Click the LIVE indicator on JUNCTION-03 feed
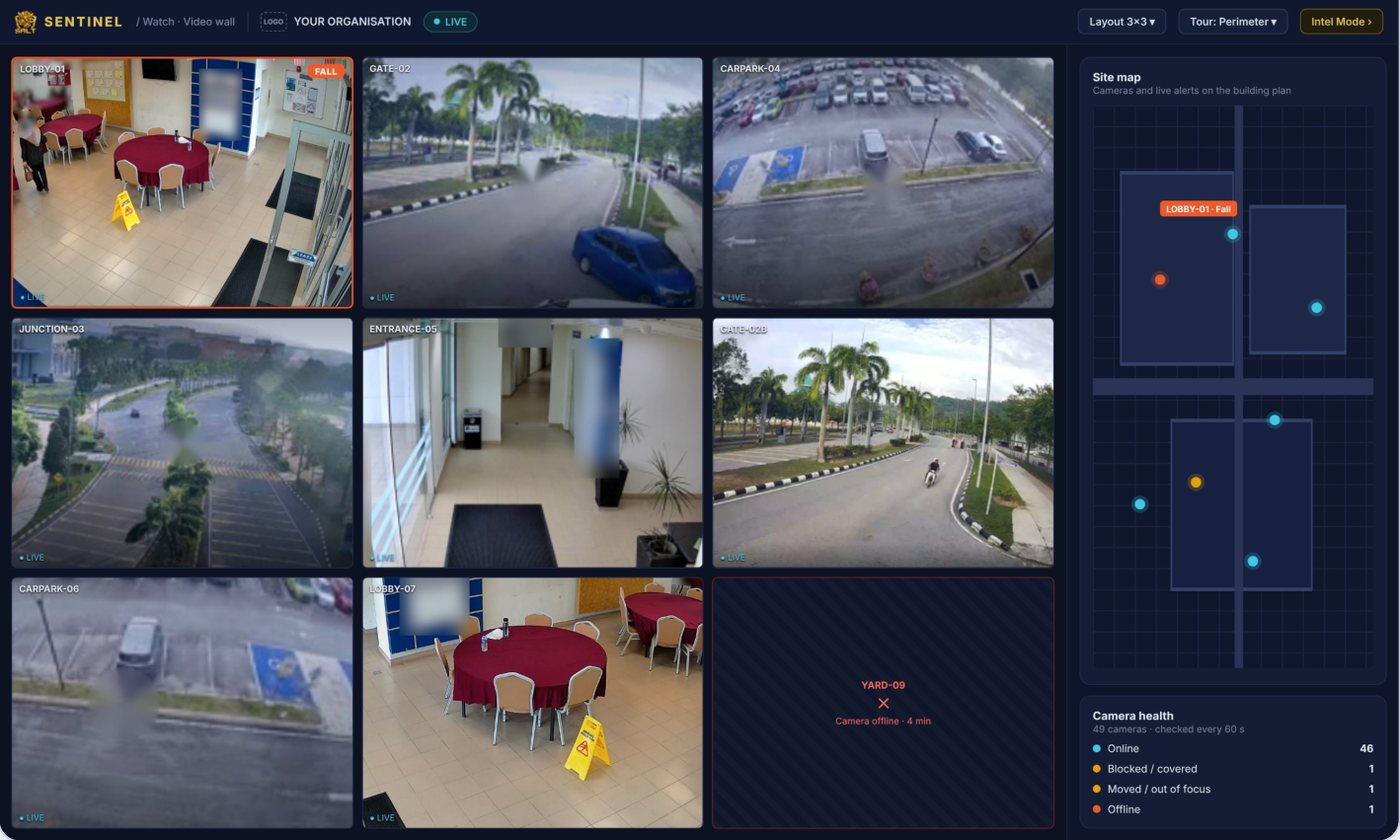Viewport: 1400px width, 840px height. (x=31, y=557)
